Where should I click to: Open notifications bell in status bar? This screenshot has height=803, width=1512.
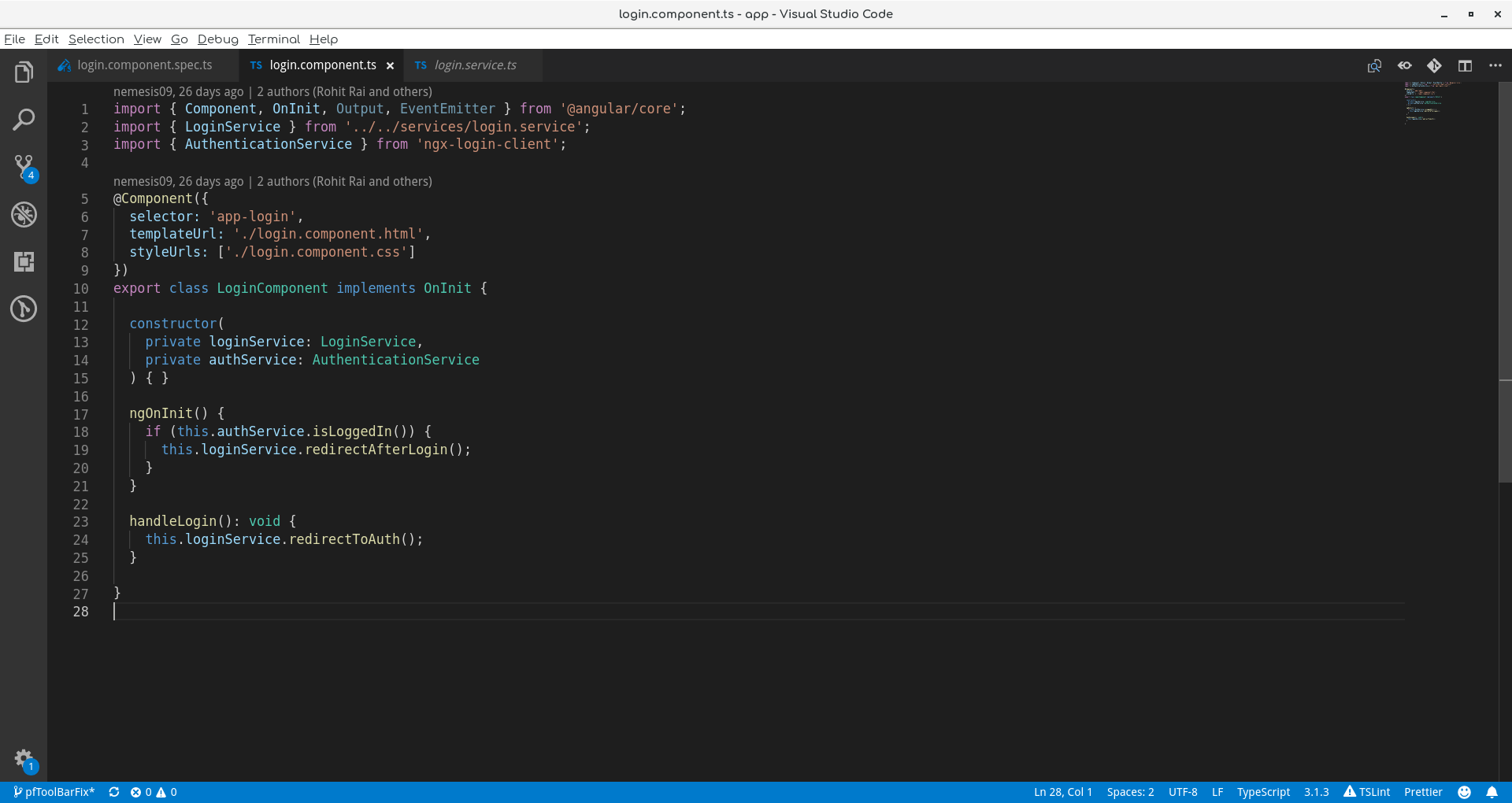(1492, 792)
